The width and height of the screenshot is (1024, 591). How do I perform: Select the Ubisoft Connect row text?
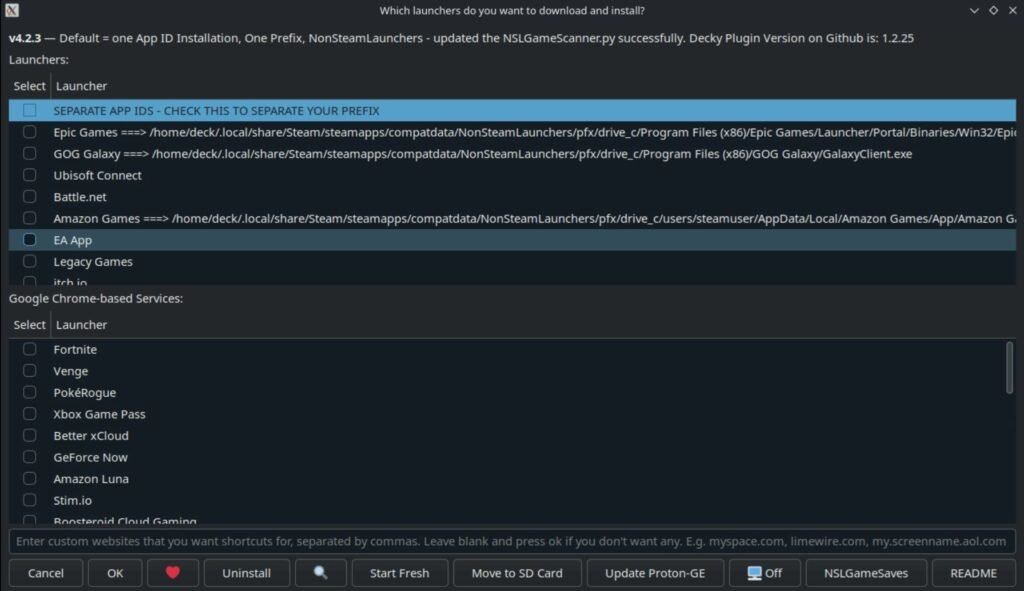97,175
